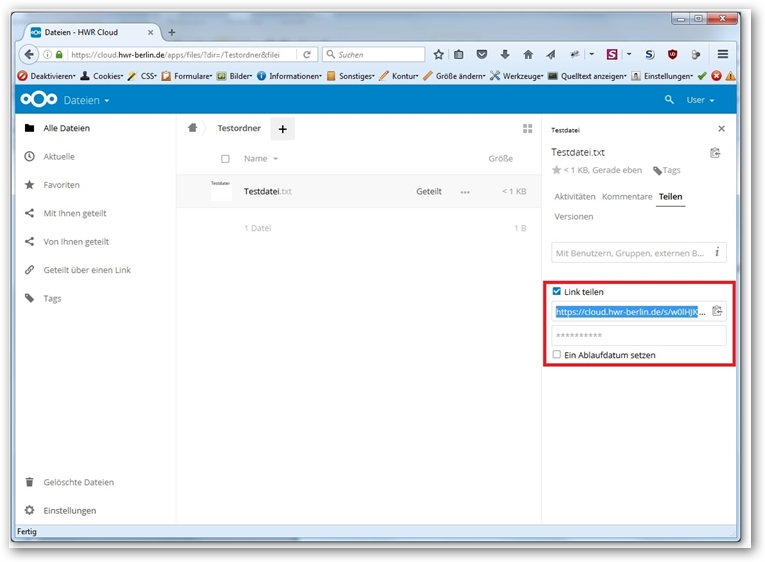Screen dimensions: 765x562
Task: Click the pink S extension icon in browser toolbar
Action: (612, 54)
